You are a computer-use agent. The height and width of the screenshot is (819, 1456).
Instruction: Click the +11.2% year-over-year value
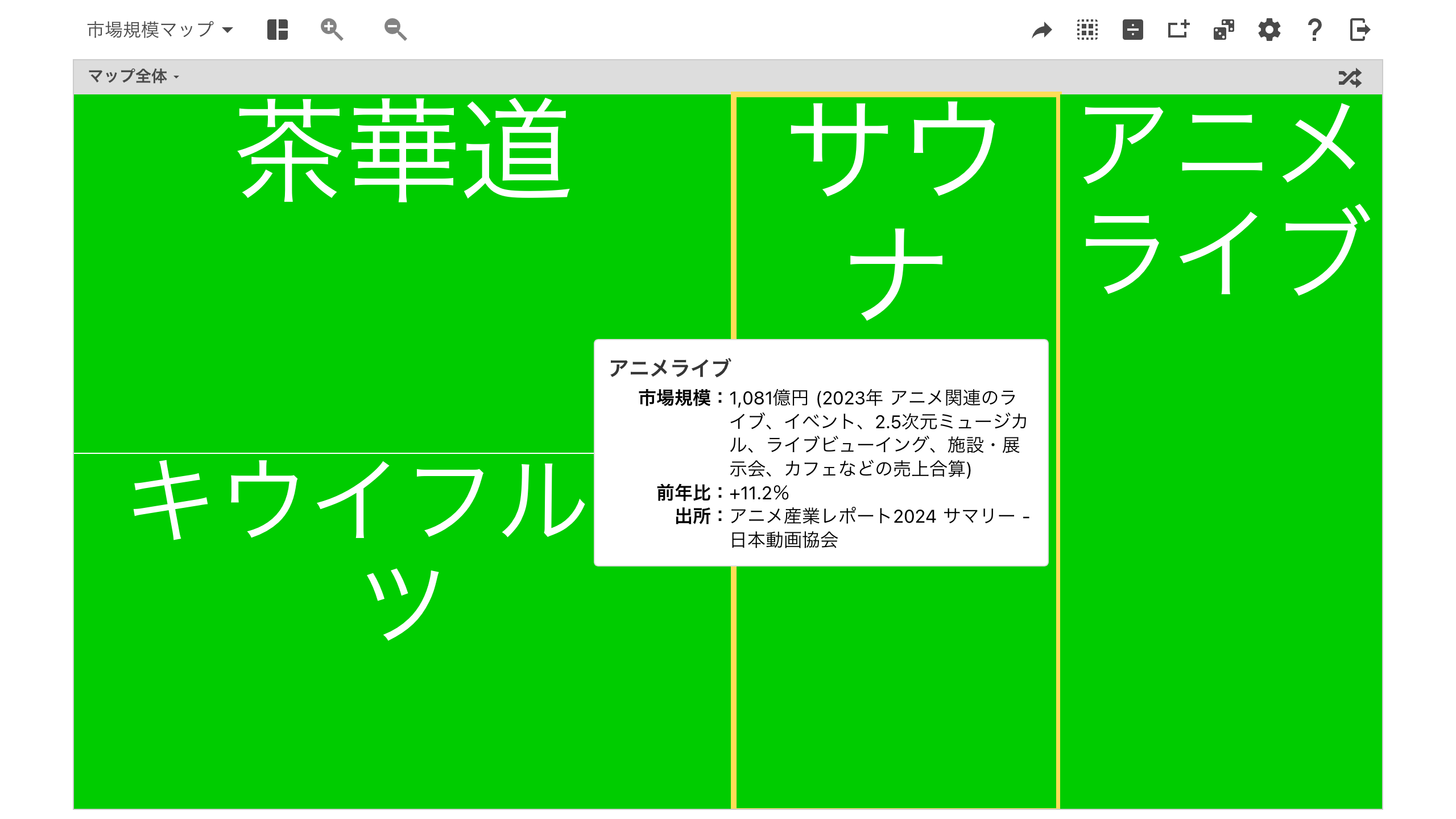point(759,493)
